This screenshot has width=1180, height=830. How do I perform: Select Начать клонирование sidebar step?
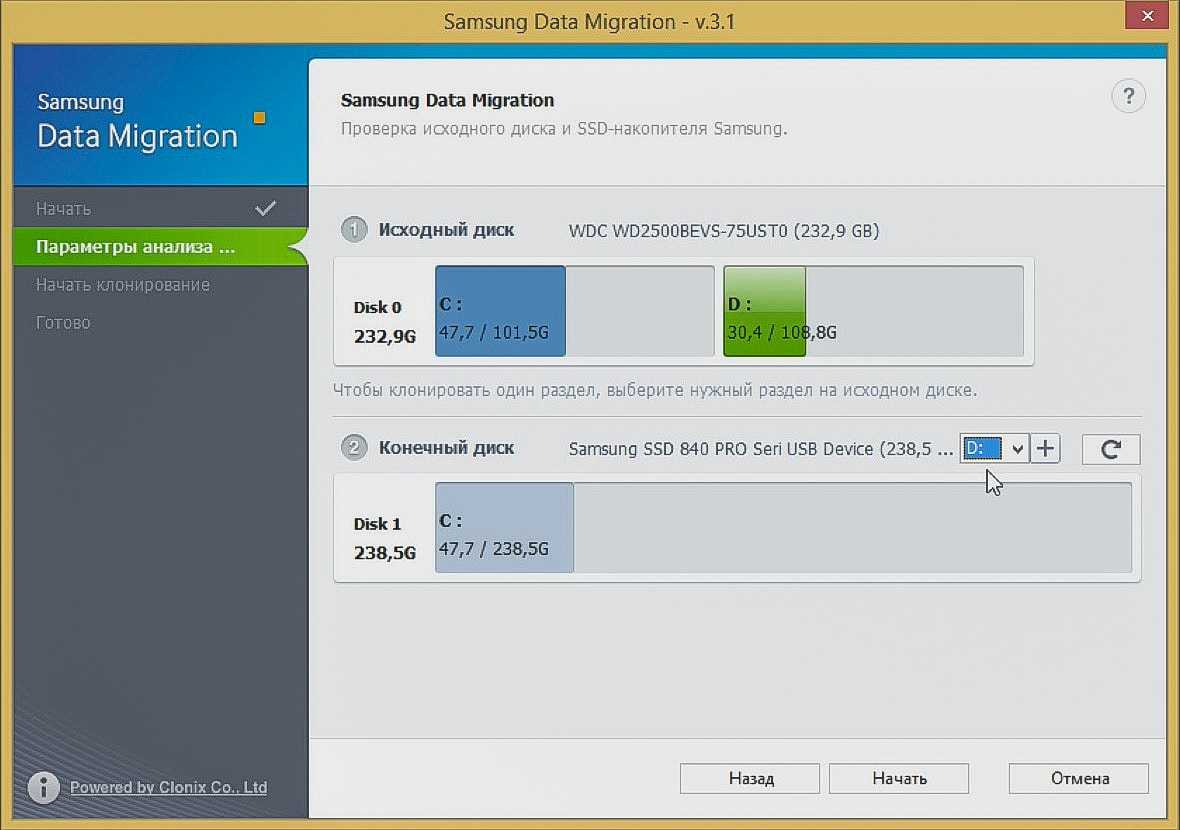pos(122,285)
